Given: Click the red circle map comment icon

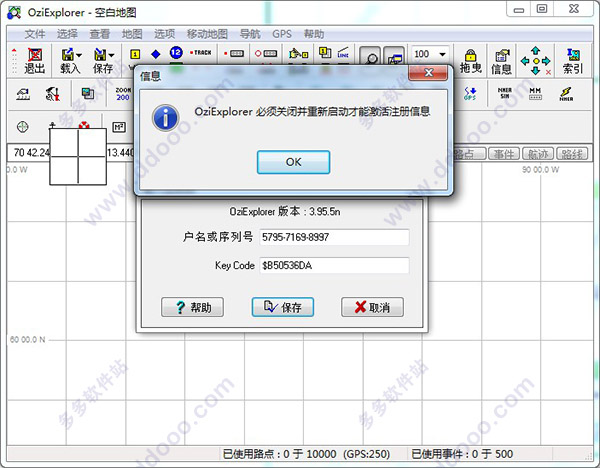Looking at the screenshot, I should click(266, 54).
